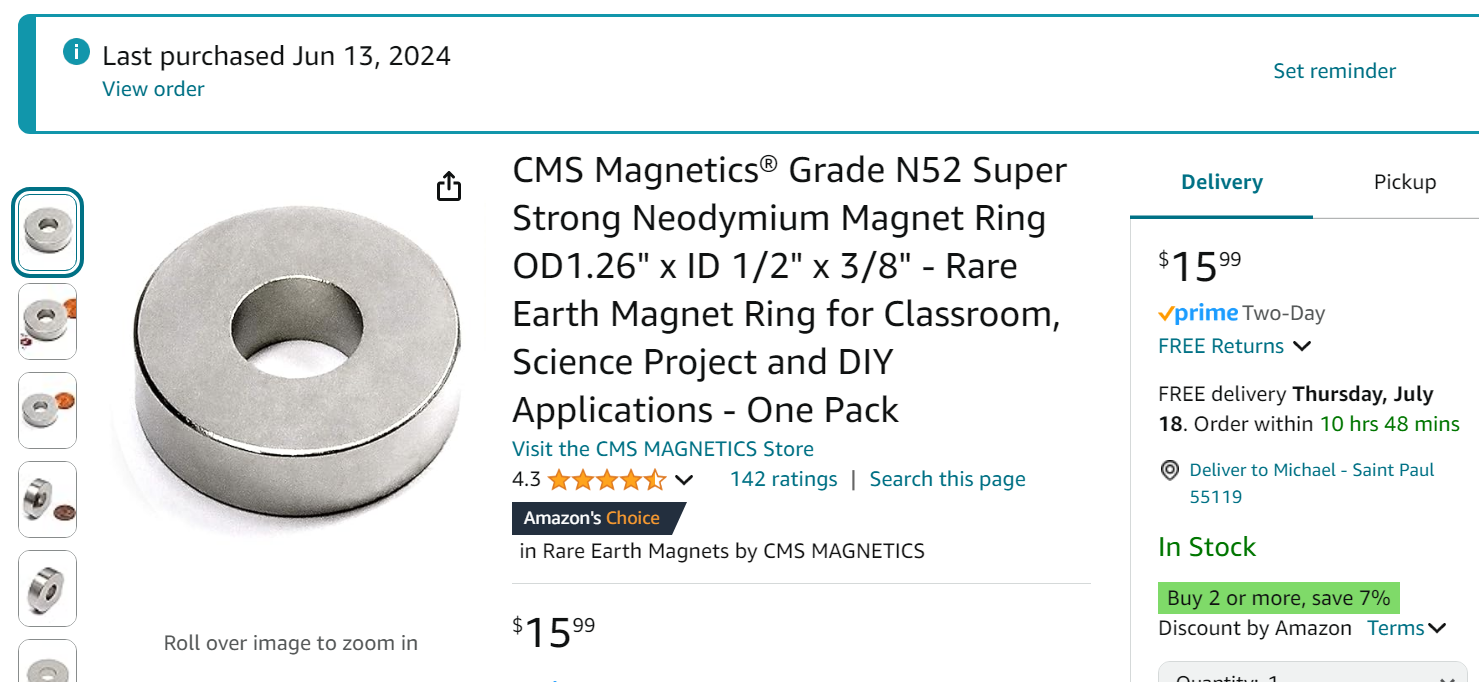Click the share icon above product image

point(449,187)
